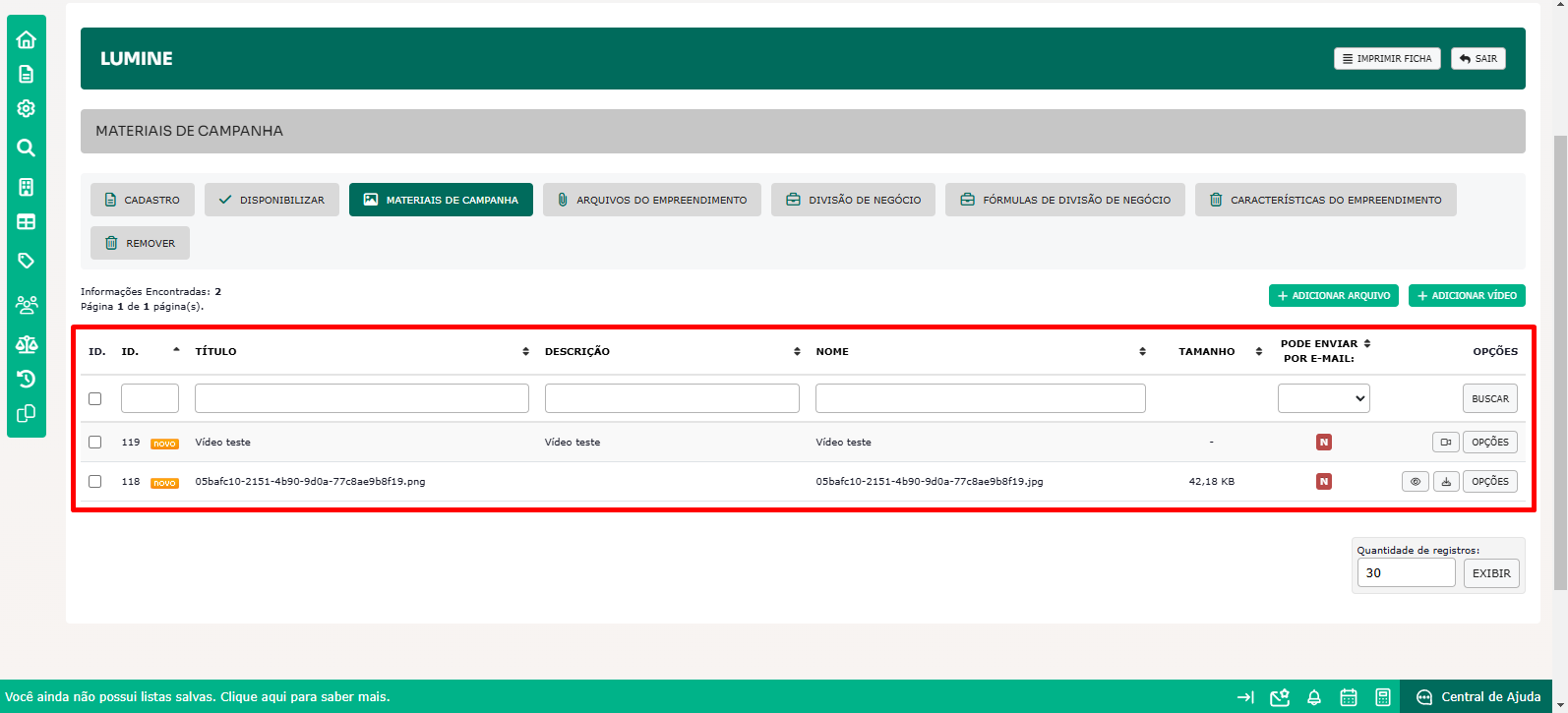1568x713 pixels.
Task: Tick the checkbox for row 118
Action: click(x=95, y=482)
